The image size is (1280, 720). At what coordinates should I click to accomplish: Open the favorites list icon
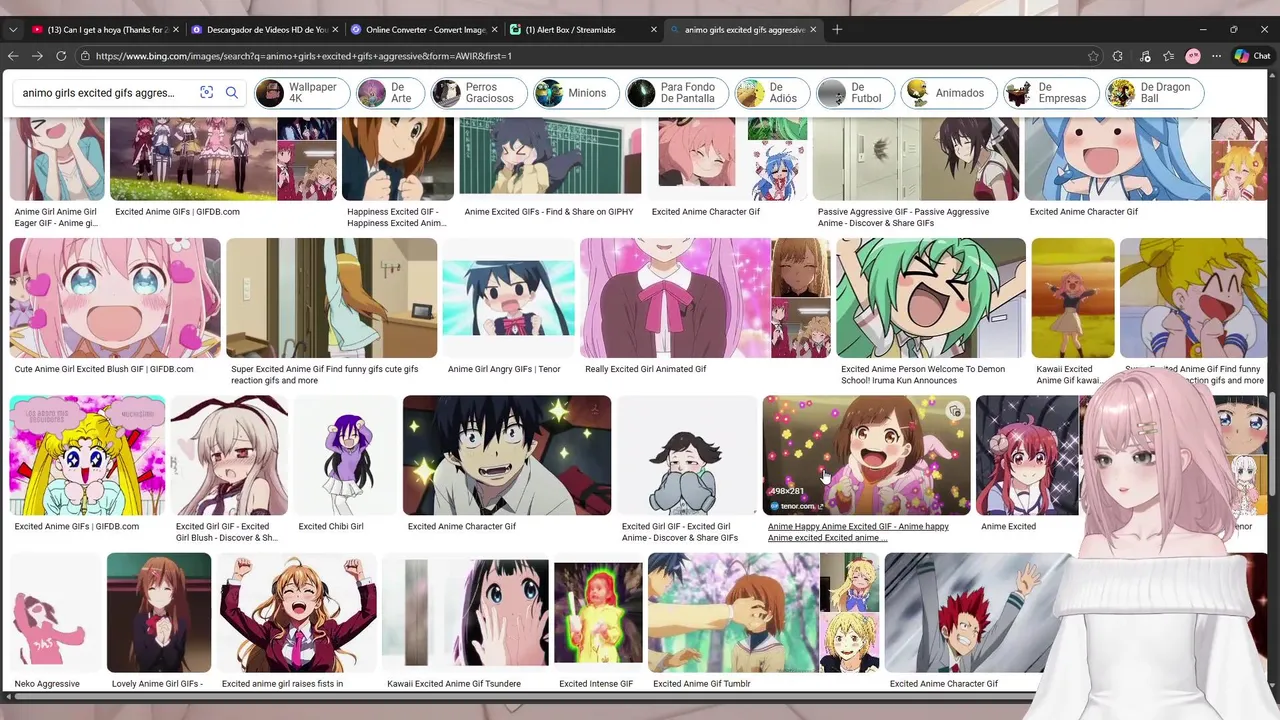pos(1169,56)
